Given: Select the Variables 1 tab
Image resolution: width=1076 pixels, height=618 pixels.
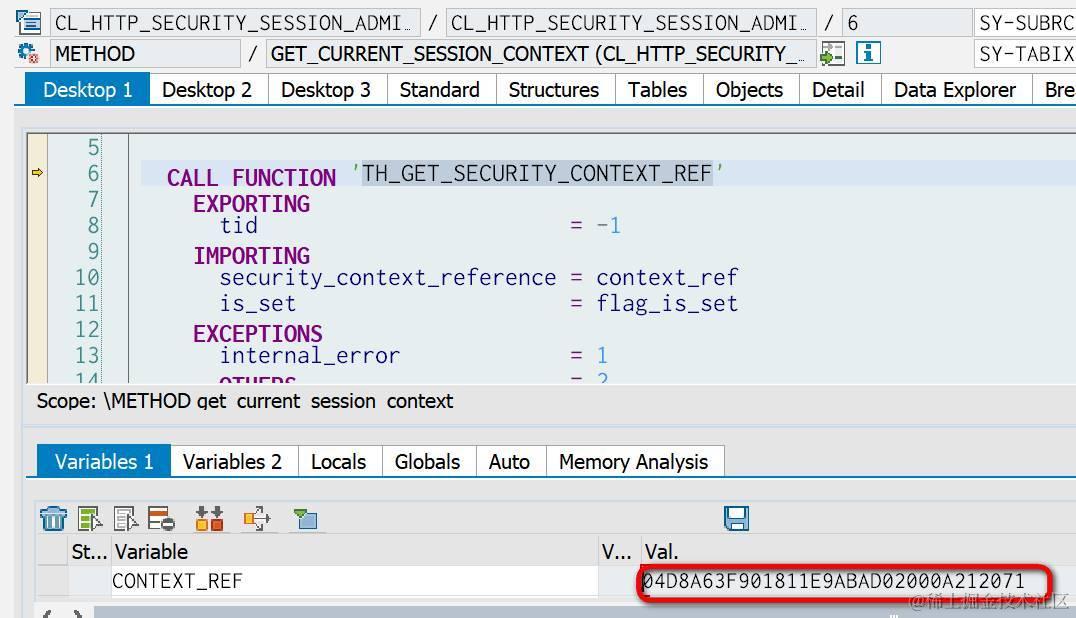Looking at the screenshot, I should (104, 462).
